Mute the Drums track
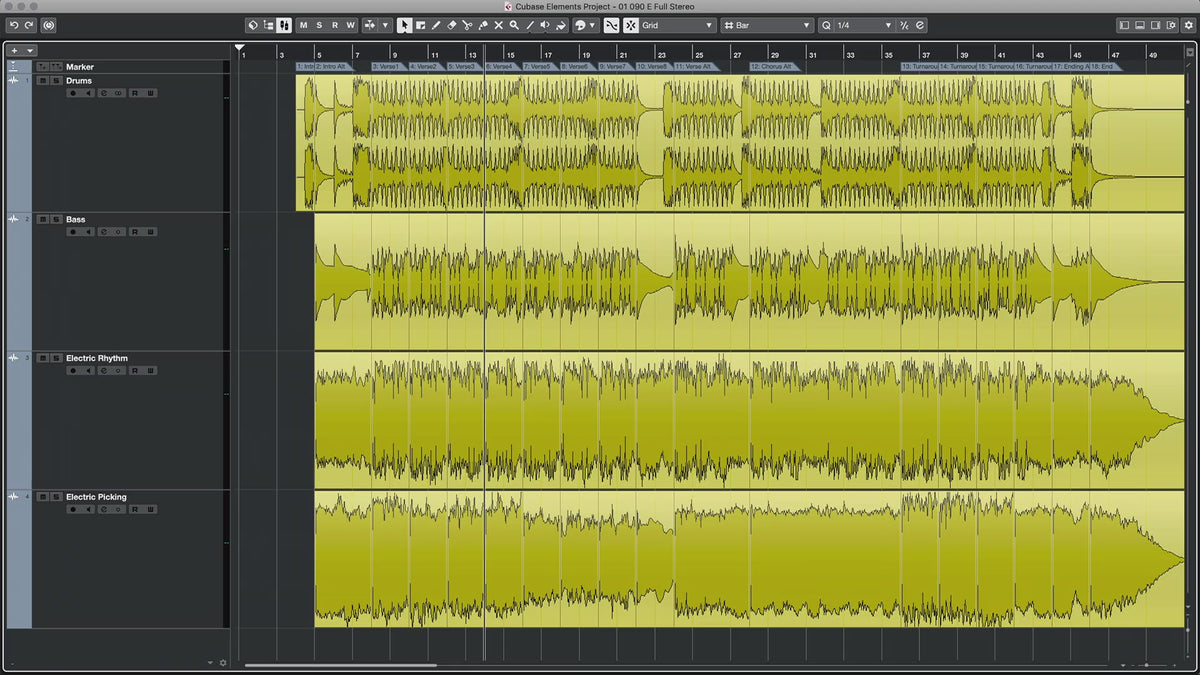 [42, 81]
